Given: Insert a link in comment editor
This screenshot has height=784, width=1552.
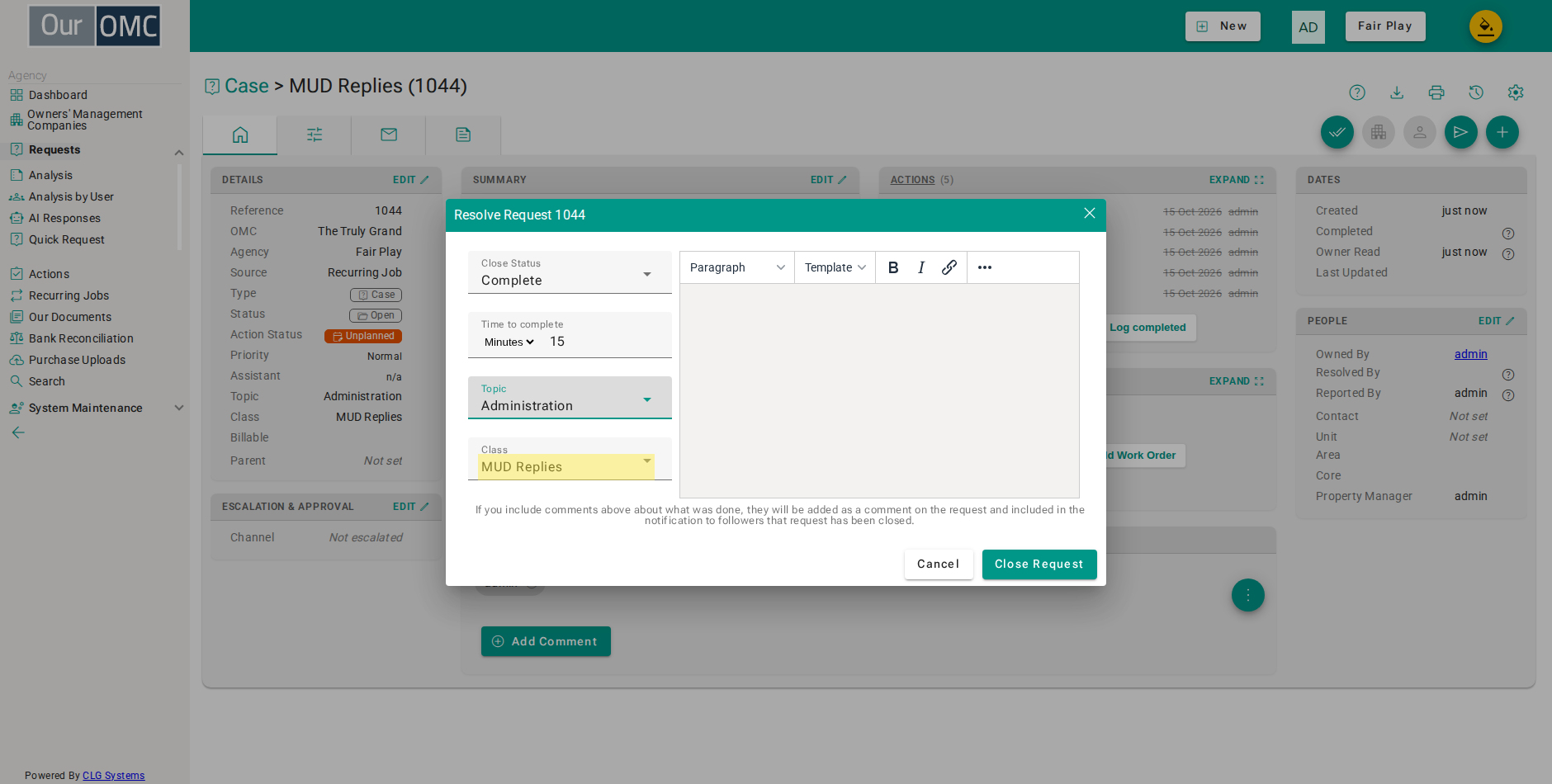Looking at the screenshot, I should pos(949,267).
